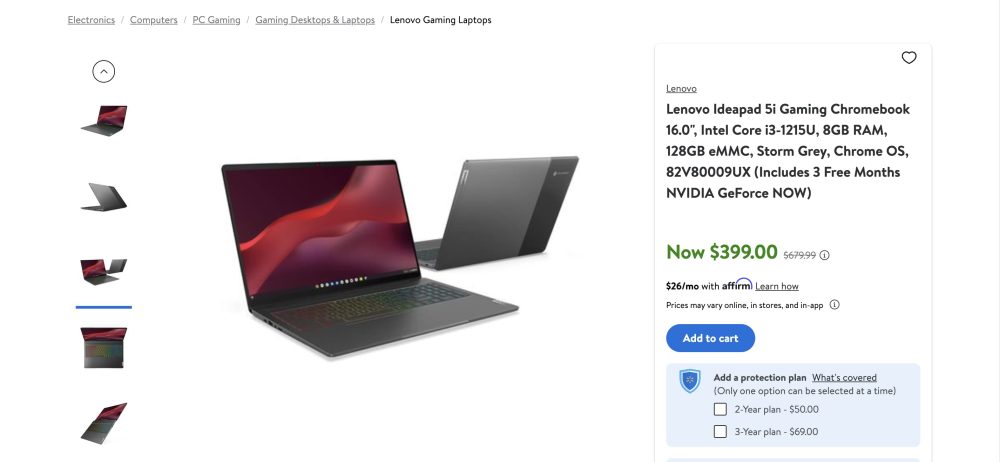This screenshot has width=1000, height=462.
Task: Select first thumbnail of open laptop
Action: click(x=104, y=120)
